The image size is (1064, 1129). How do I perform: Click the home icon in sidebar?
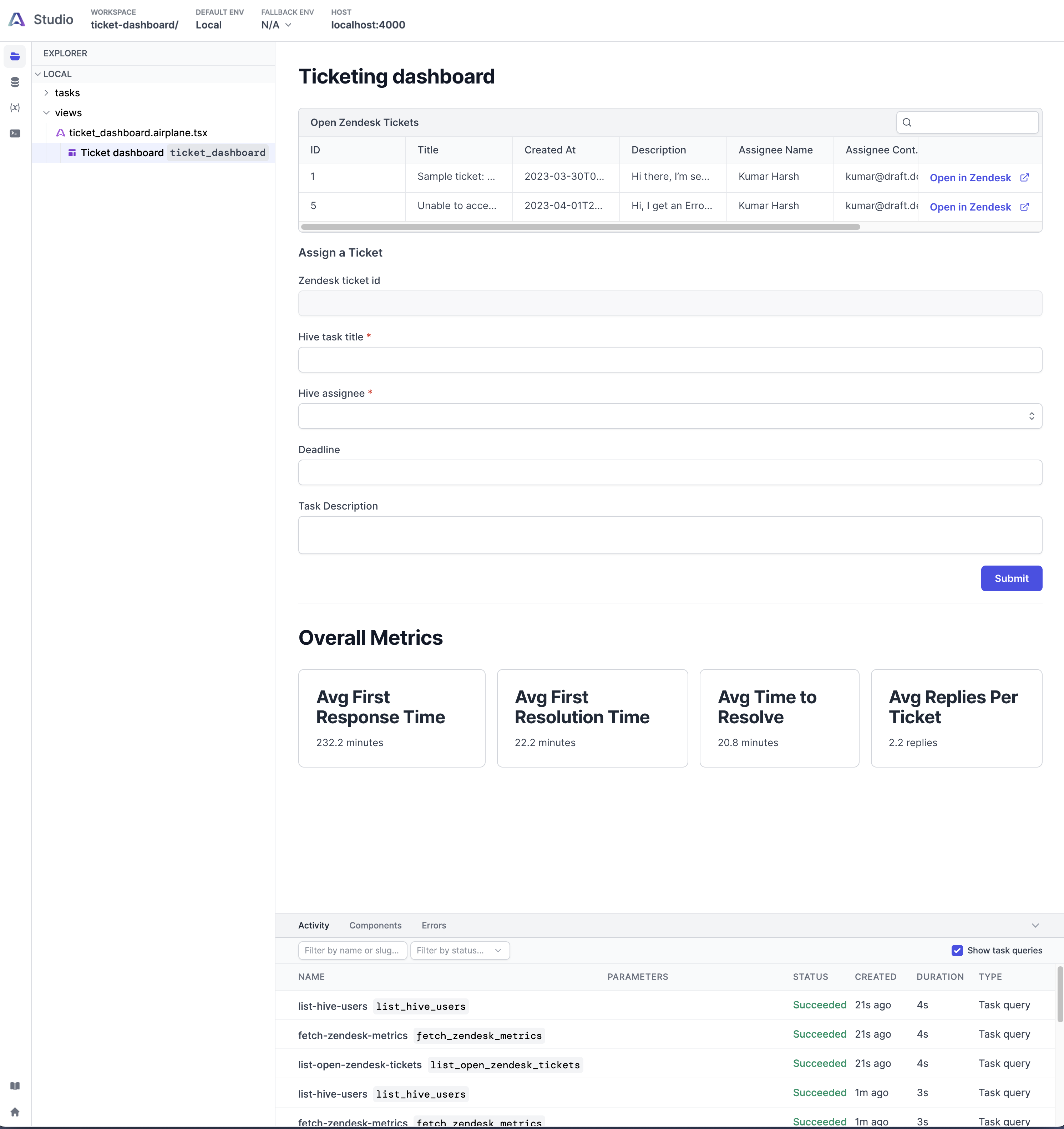tap(15, 1112)
